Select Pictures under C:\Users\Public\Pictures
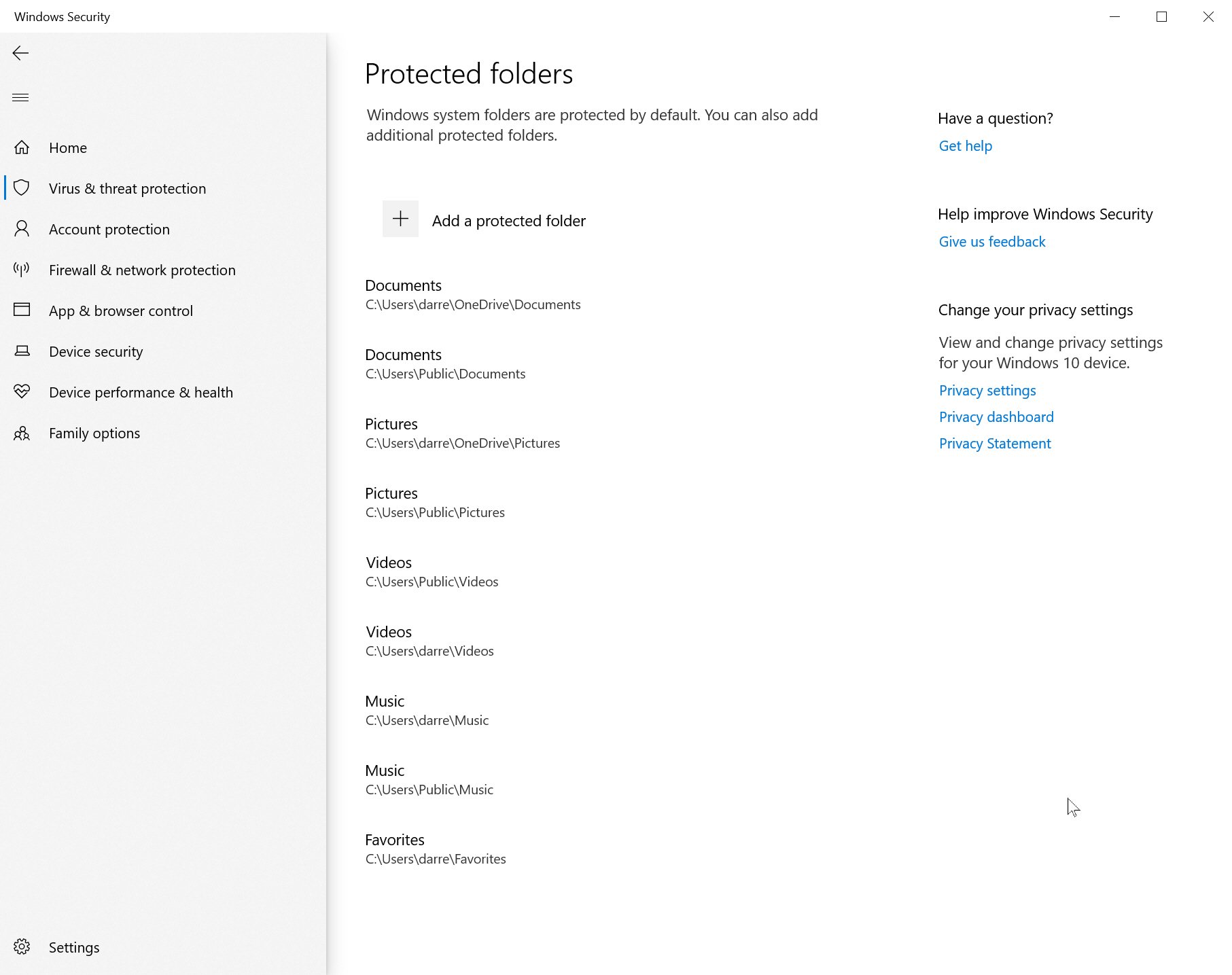The width and height of the screenshot is (1232, 975). coord(435,503)
